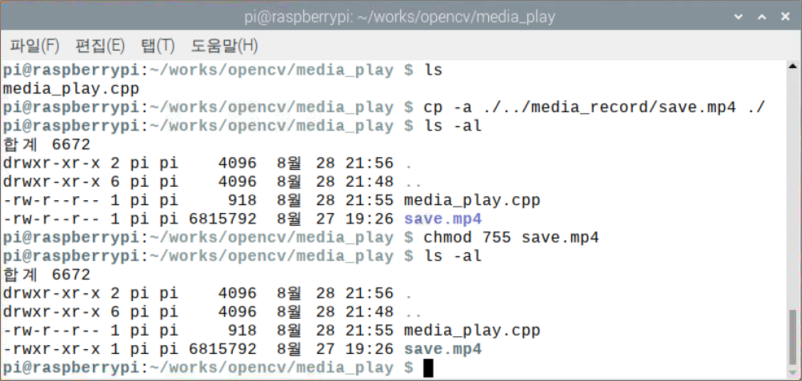Open the 도움말(H) menu

point(224,46)
